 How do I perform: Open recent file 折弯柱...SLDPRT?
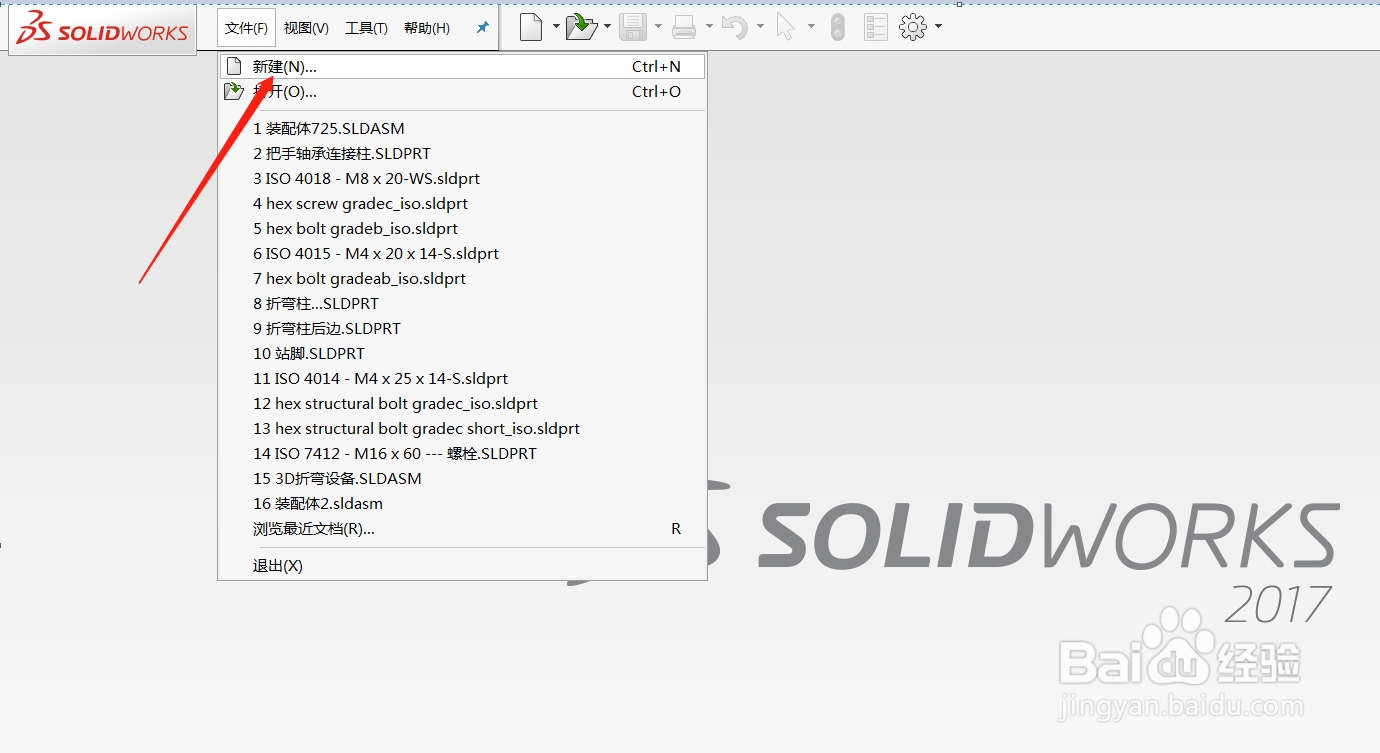(x=462, y=304)
